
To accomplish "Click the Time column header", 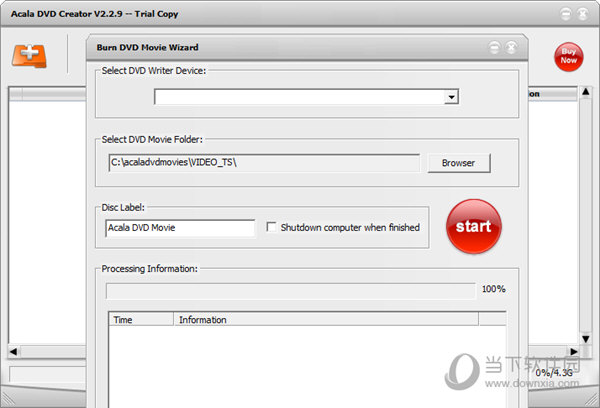I will click(x=141, y=320).
